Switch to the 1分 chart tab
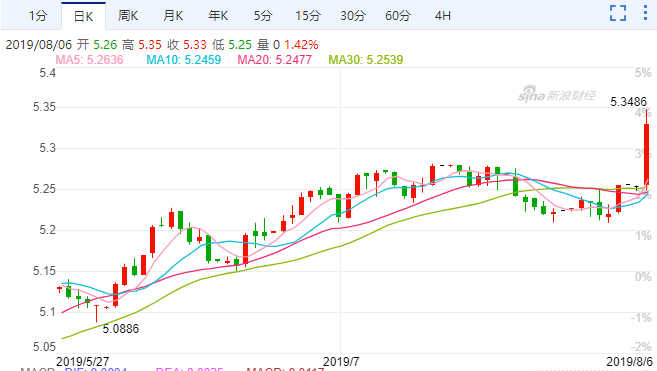657x371 pixels. [38, 16]
